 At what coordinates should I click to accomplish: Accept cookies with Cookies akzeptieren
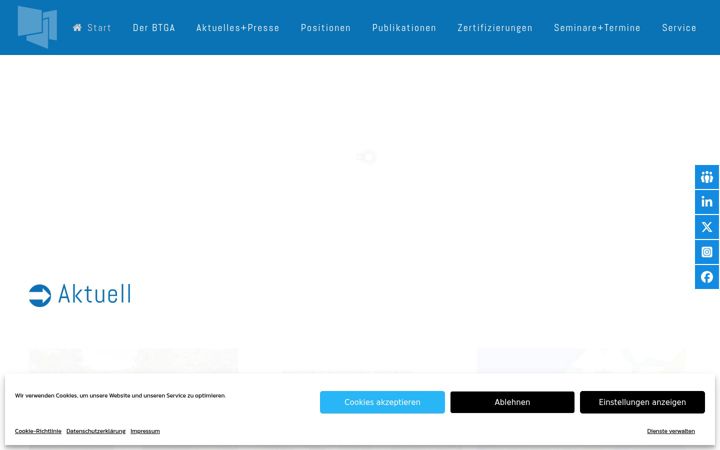click(x=382, y=402)
